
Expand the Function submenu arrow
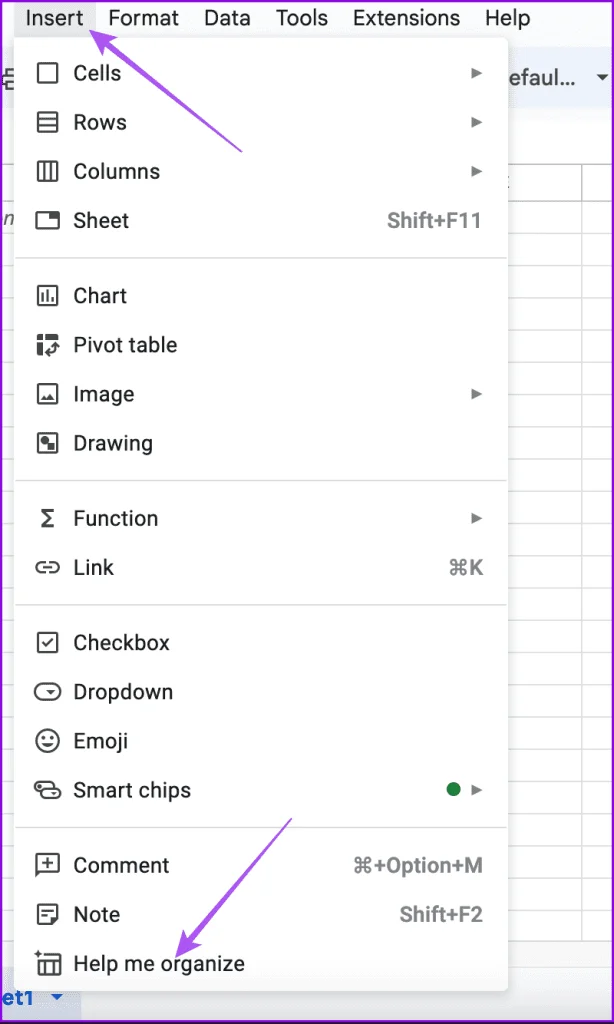point(477,519)
